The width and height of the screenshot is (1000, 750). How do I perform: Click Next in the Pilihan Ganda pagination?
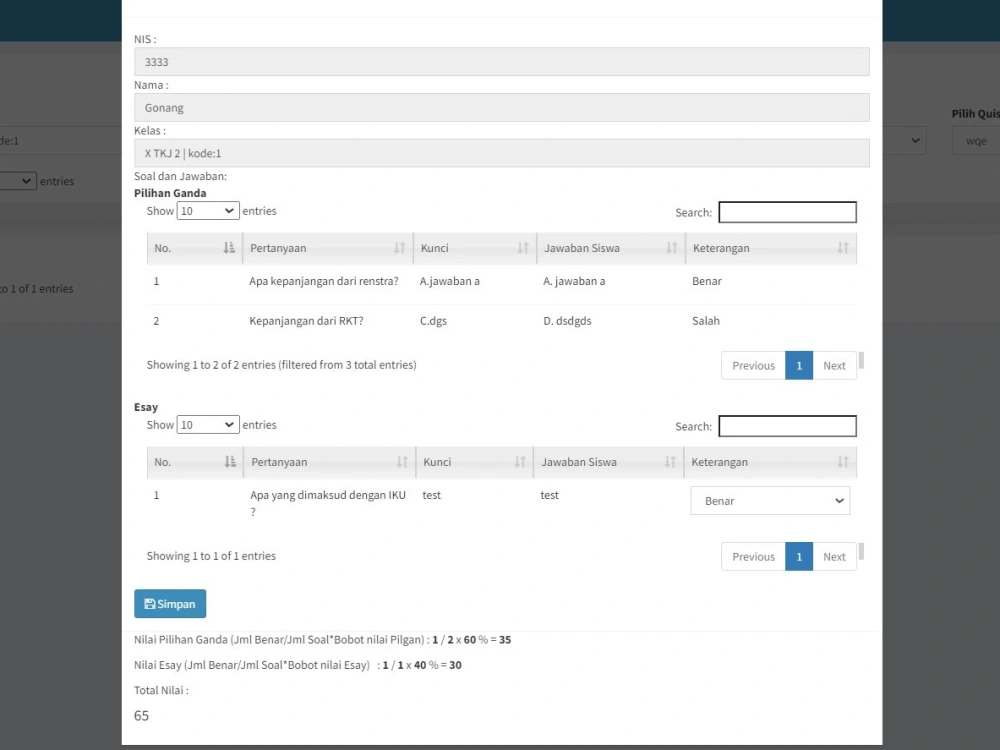(834, 365)
